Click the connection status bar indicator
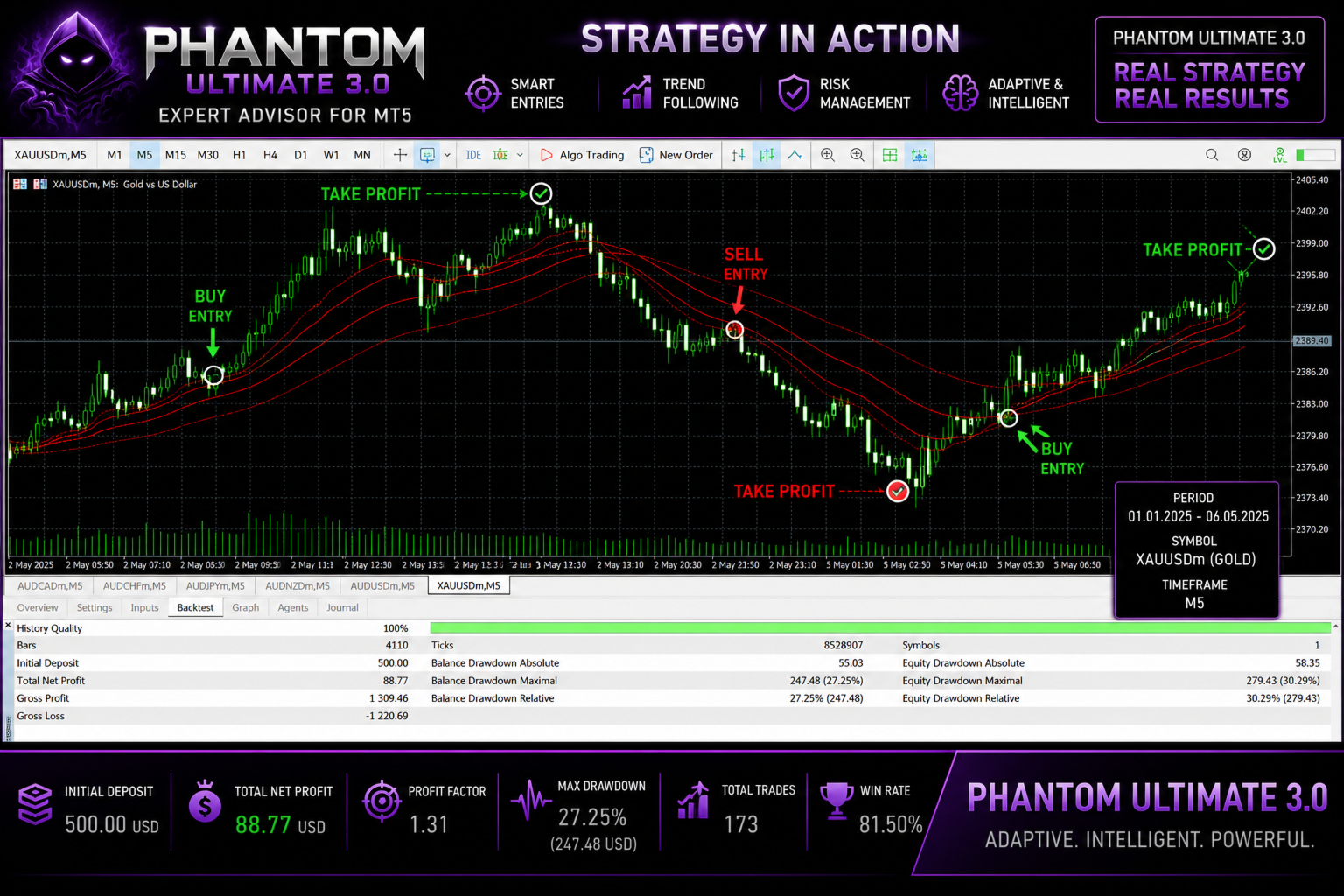This screenshot has width=1344, height=896. [1316, 155]
